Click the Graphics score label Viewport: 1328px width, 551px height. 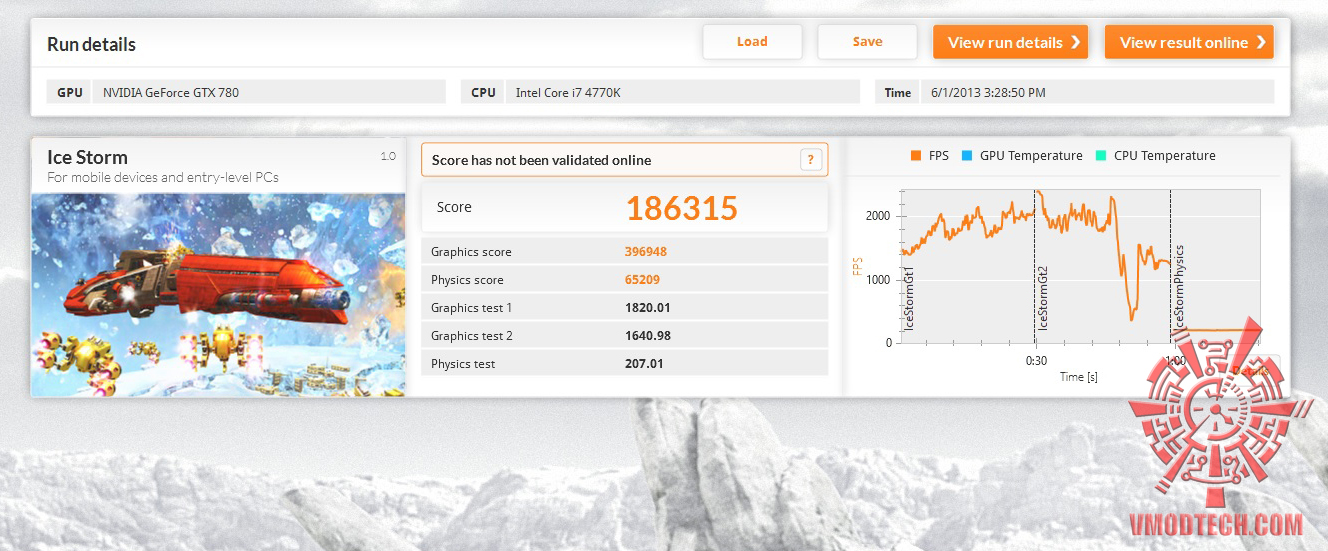[x=471, y=252]
